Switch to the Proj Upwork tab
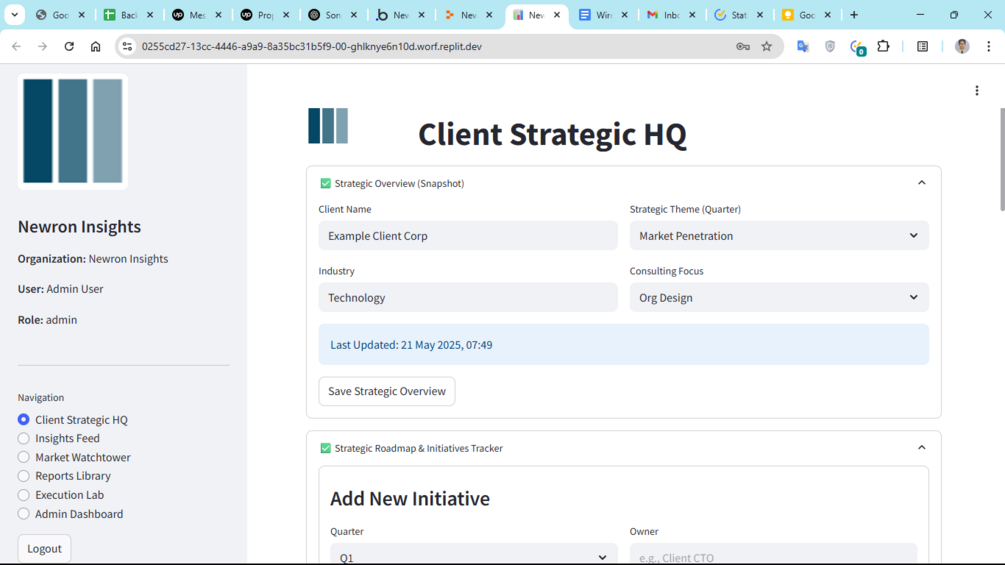This screenshot has width=1005, height=565. point(256,15)
